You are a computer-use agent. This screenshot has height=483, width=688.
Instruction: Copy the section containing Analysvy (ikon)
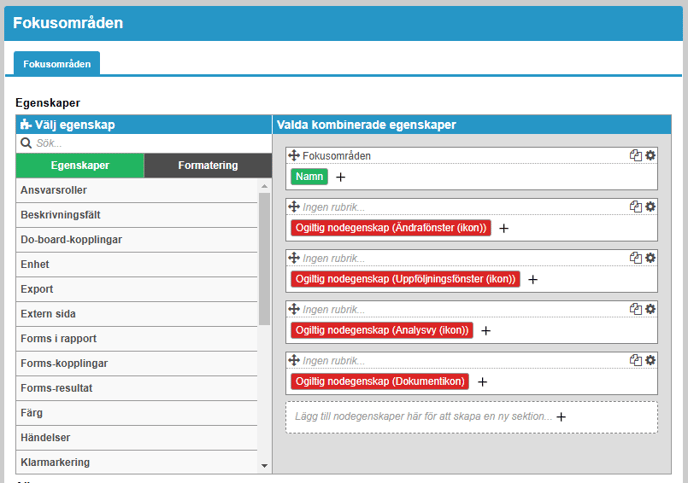[635, 309]
